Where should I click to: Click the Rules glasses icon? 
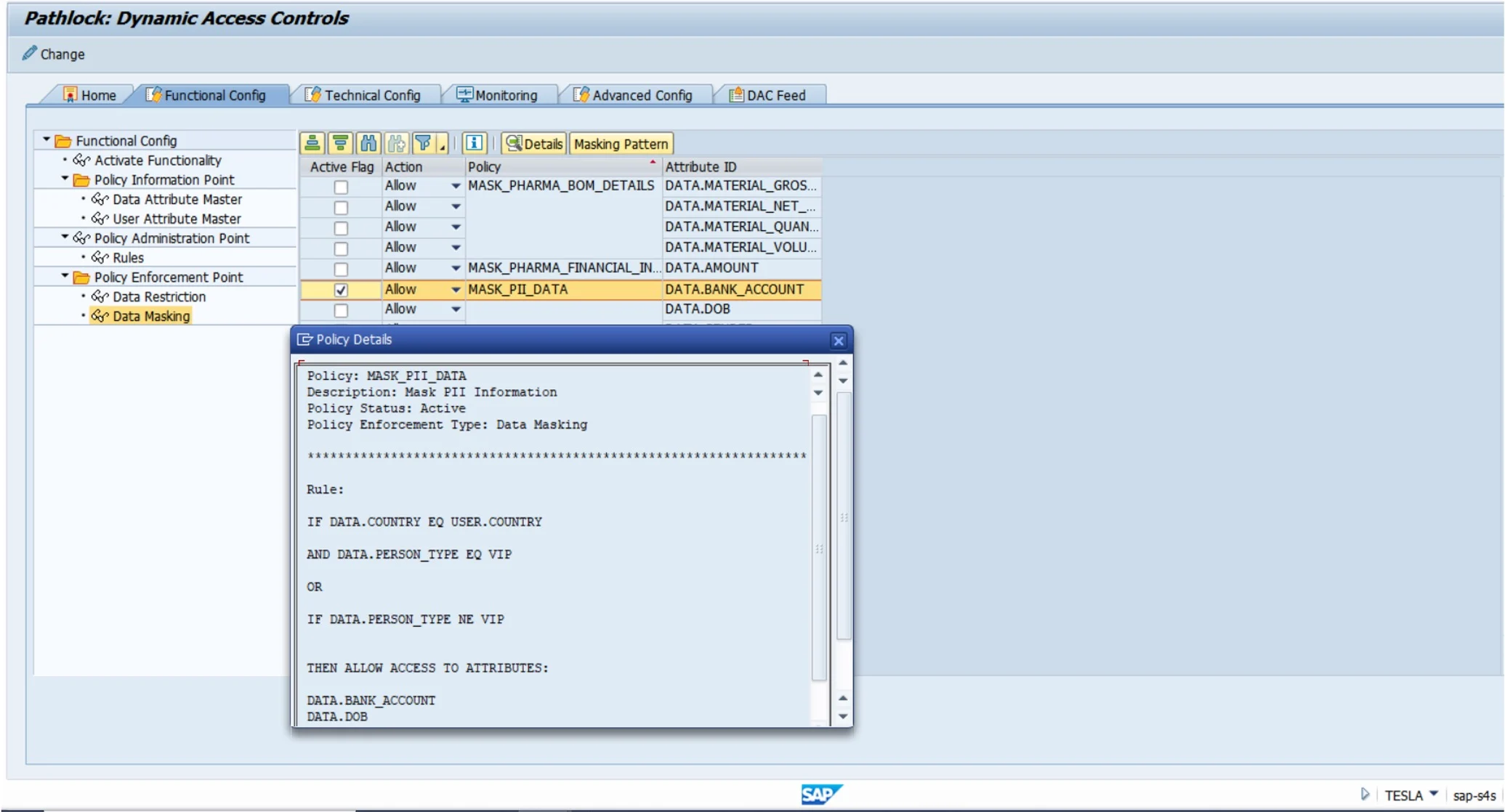pyautogui.click(x=100, y=257)
